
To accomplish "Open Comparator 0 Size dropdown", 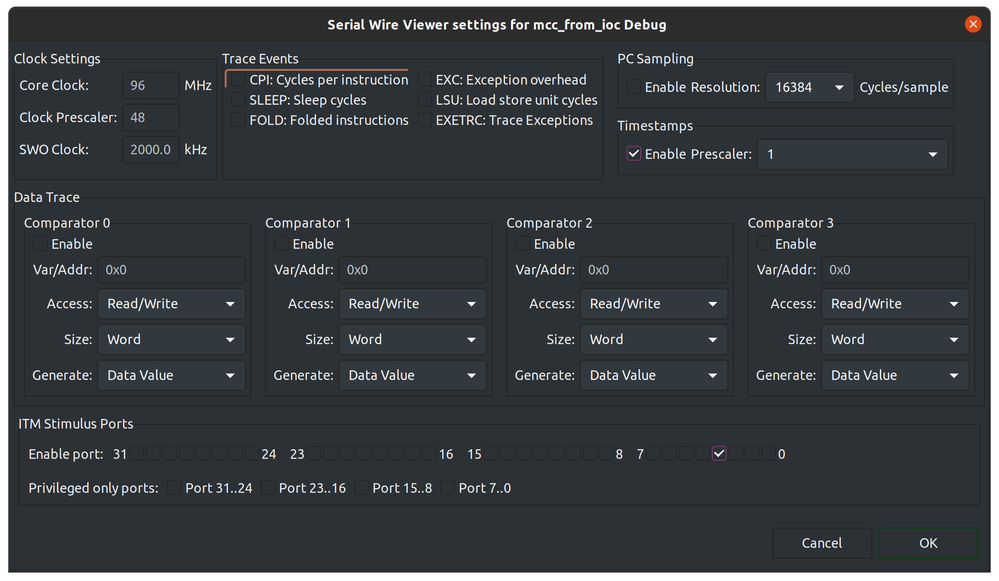I will click(x=171, y=340).
